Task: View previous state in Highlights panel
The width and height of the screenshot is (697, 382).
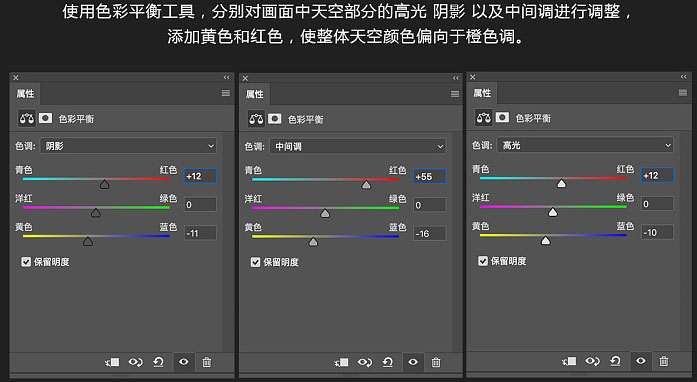Action: (x=593, y=362)
